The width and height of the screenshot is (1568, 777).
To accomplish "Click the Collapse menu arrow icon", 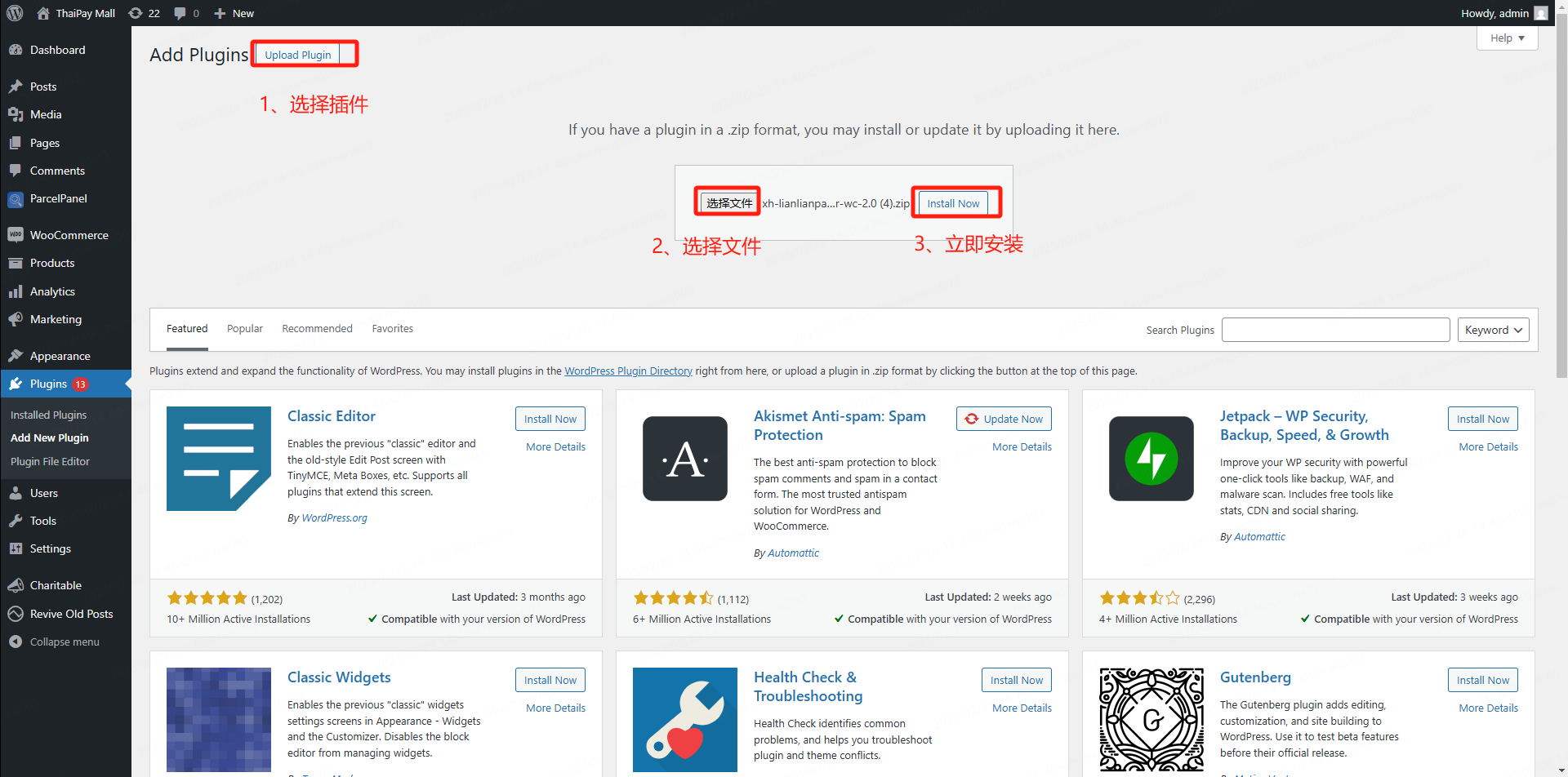I will pyautogui.click(x=16, y=642).
